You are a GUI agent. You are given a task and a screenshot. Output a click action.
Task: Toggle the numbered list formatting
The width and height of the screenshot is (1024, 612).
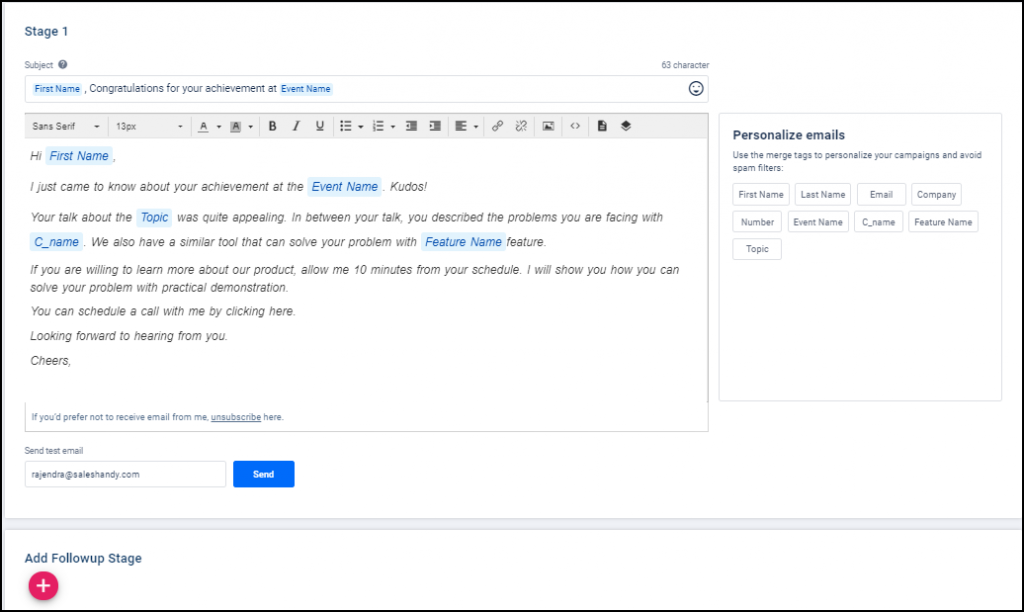coord(381,126)
